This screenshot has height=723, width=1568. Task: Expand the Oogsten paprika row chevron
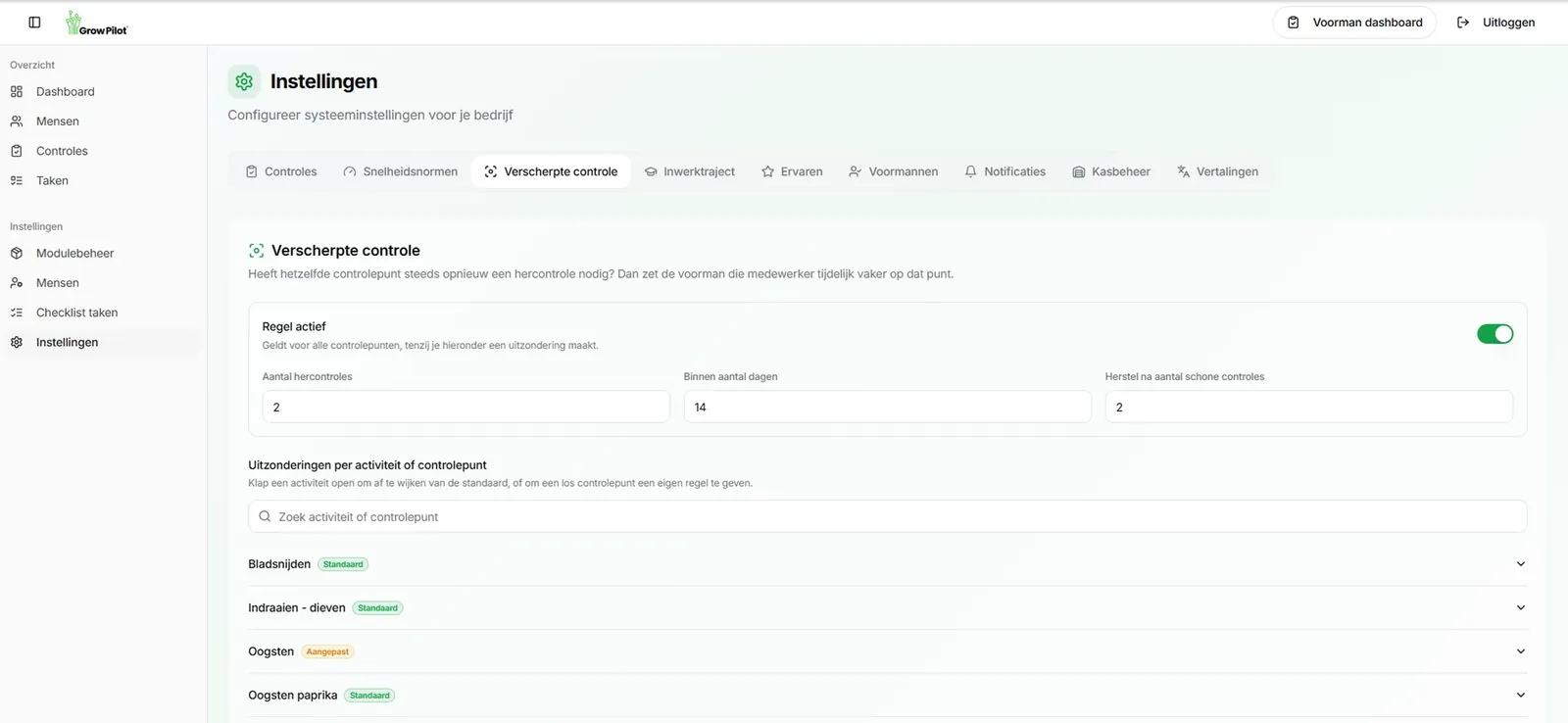tap(1521, 695)
